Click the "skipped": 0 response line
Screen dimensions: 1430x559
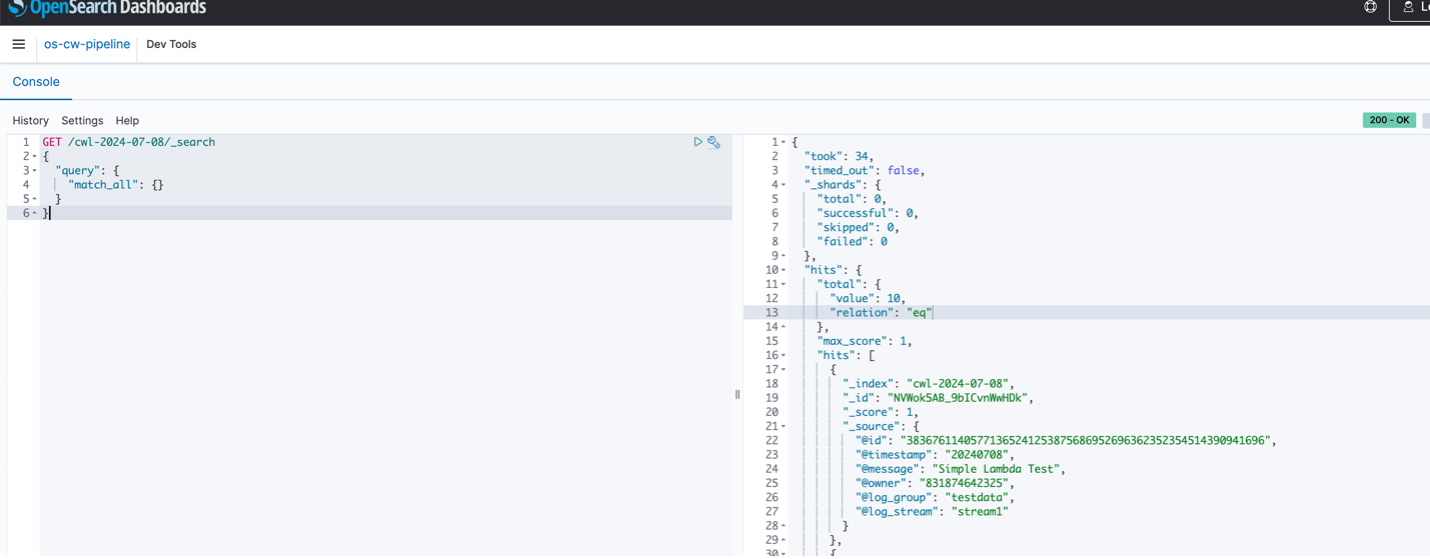point(859,227)
